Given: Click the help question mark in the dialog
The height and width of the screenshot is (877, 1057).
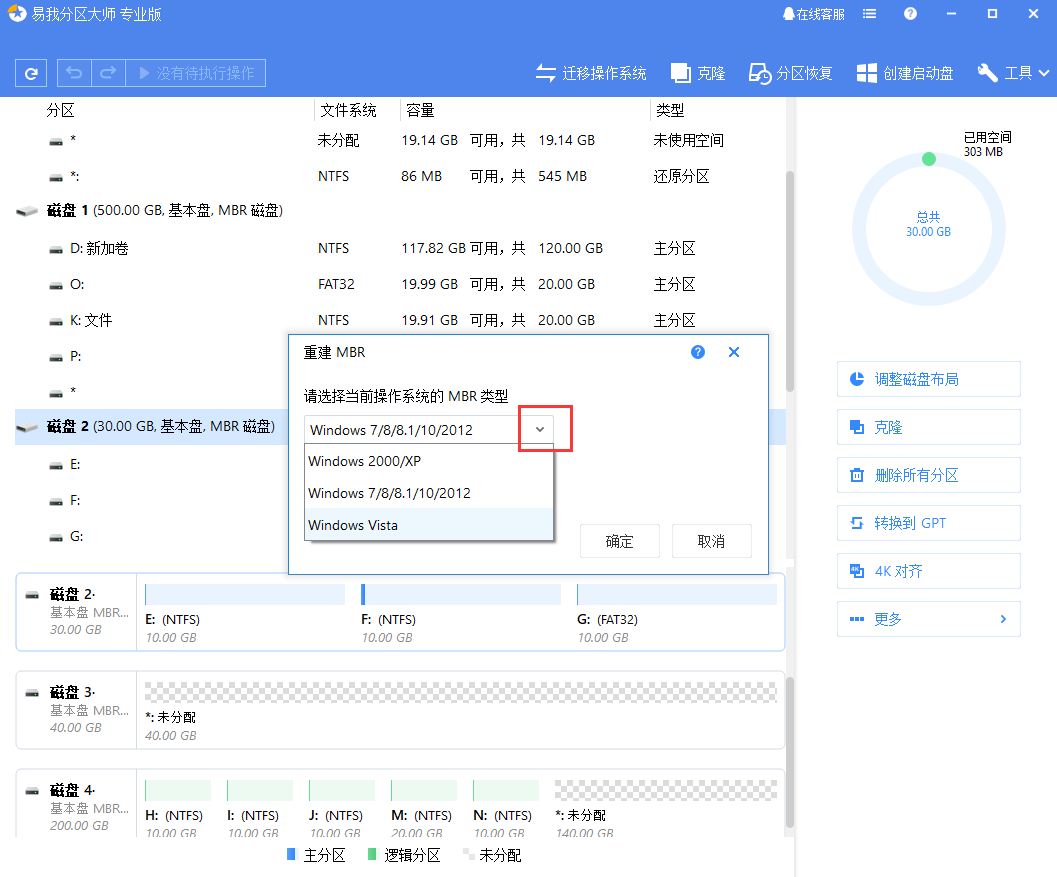Looking at the screenshot, I should [698, 352].
